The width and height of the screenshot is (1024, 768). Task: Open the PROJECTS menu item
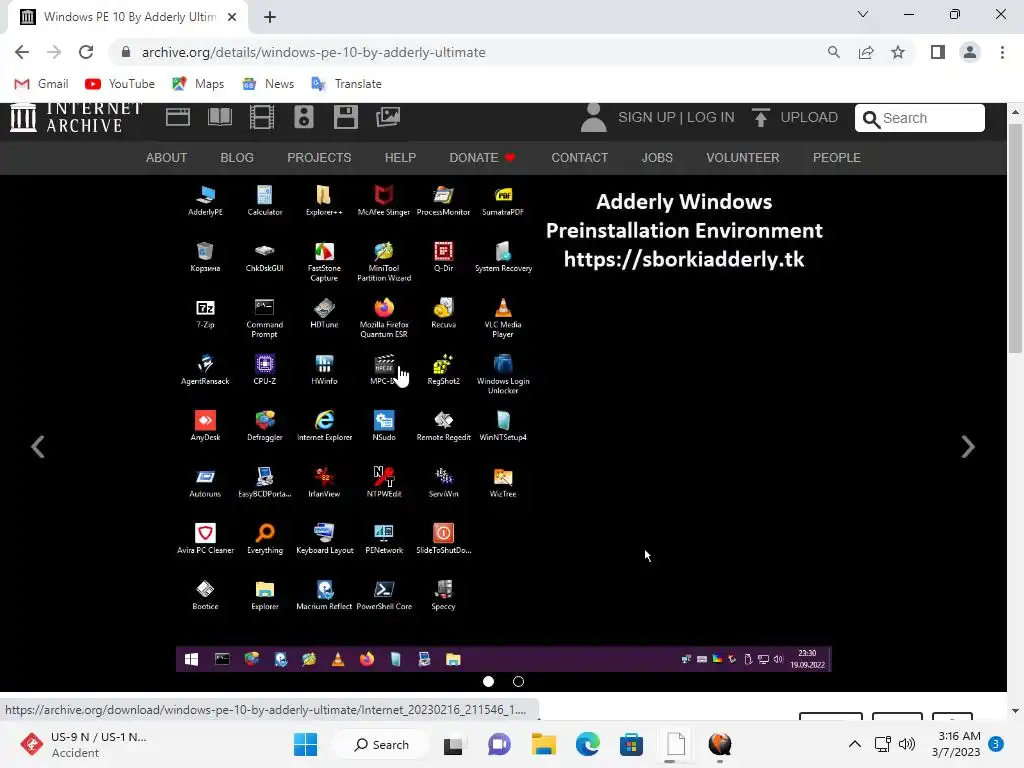pyautogui.click(x=319, y=158)
